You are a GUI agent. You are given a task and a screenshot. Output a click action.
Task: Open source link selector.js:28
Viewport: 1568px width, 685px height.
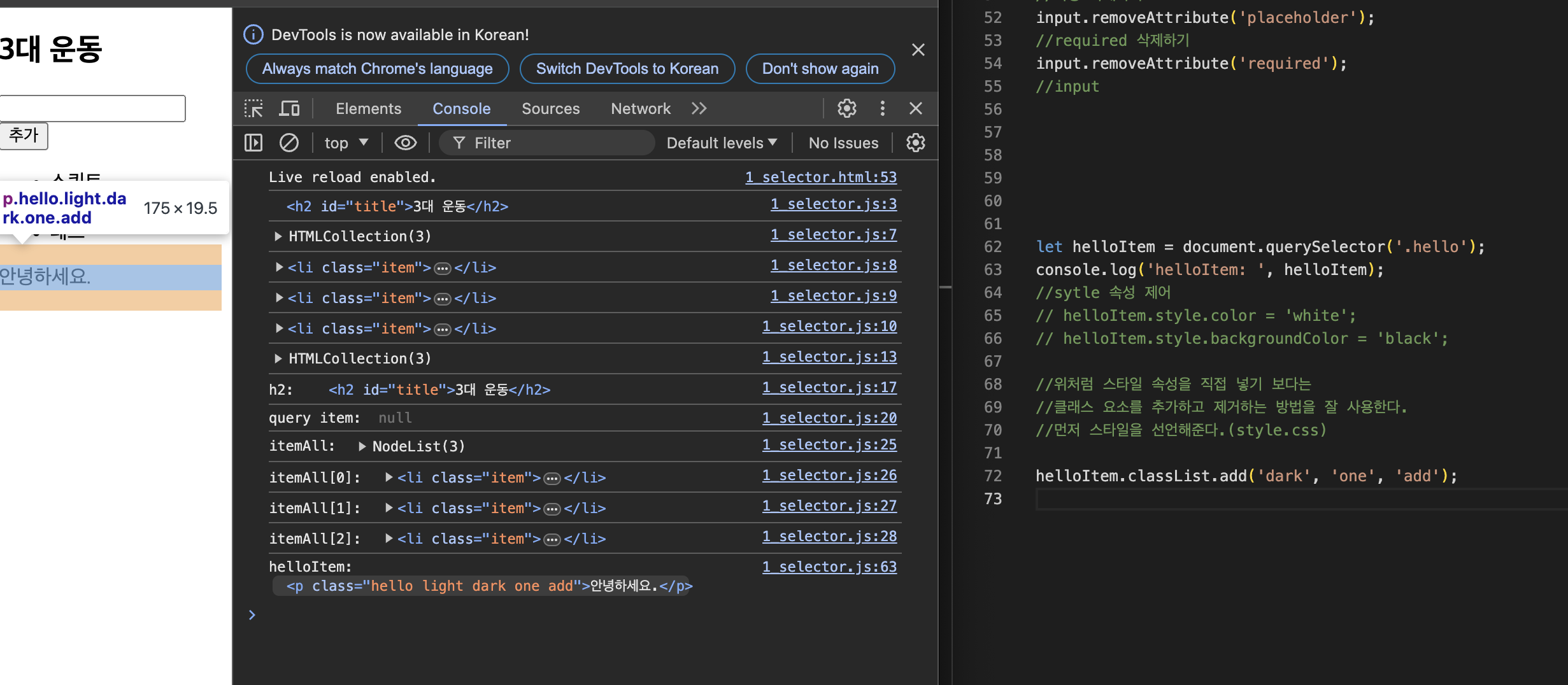(x=829, y=536)
